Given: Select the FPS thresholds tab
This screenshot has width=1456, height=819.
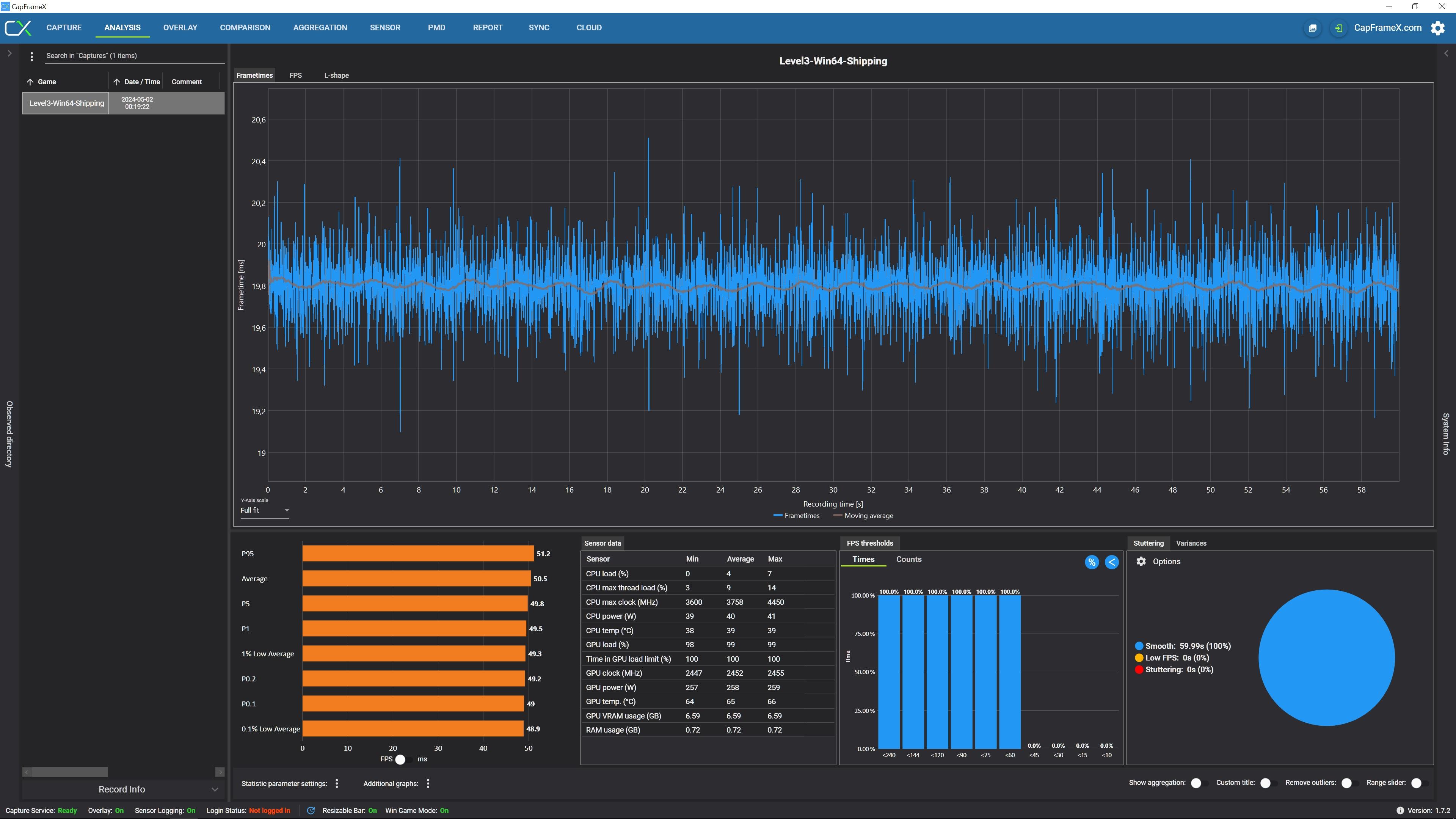Looking at the screenshot, I should coord(870,543).
